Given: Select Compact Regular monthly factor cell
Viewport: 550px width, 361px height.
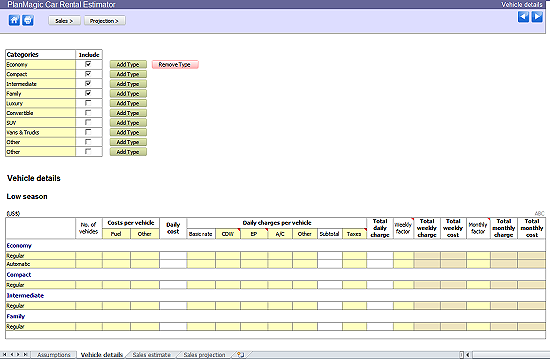Looking at the screenshot, I should [478, 285].
